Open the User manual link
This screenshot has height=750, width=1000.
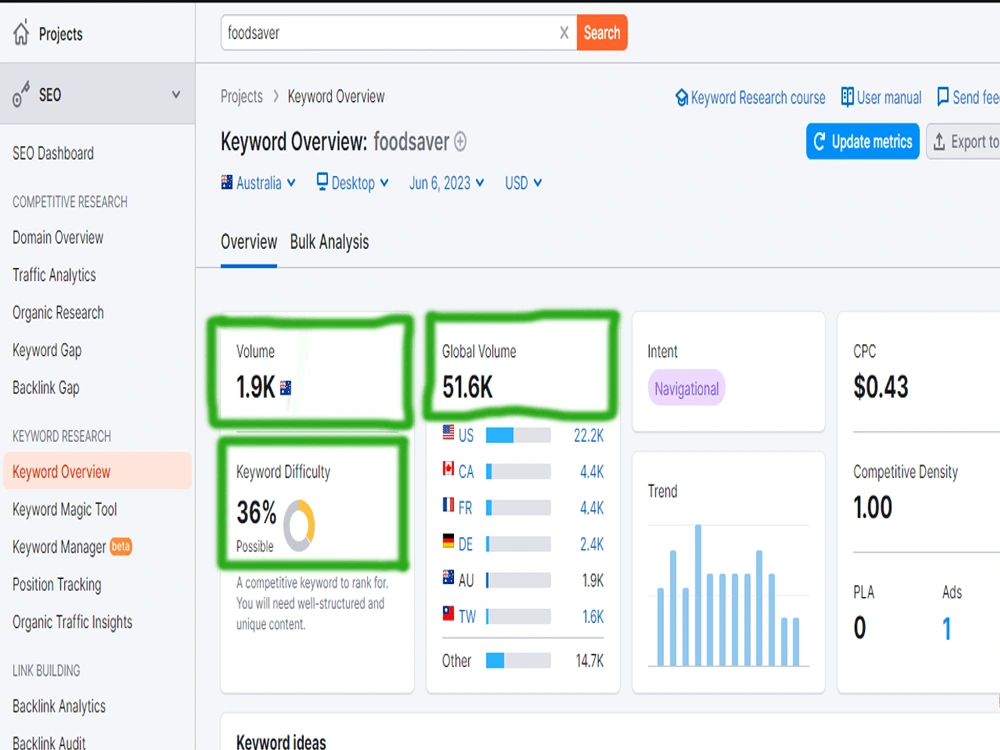881,98
